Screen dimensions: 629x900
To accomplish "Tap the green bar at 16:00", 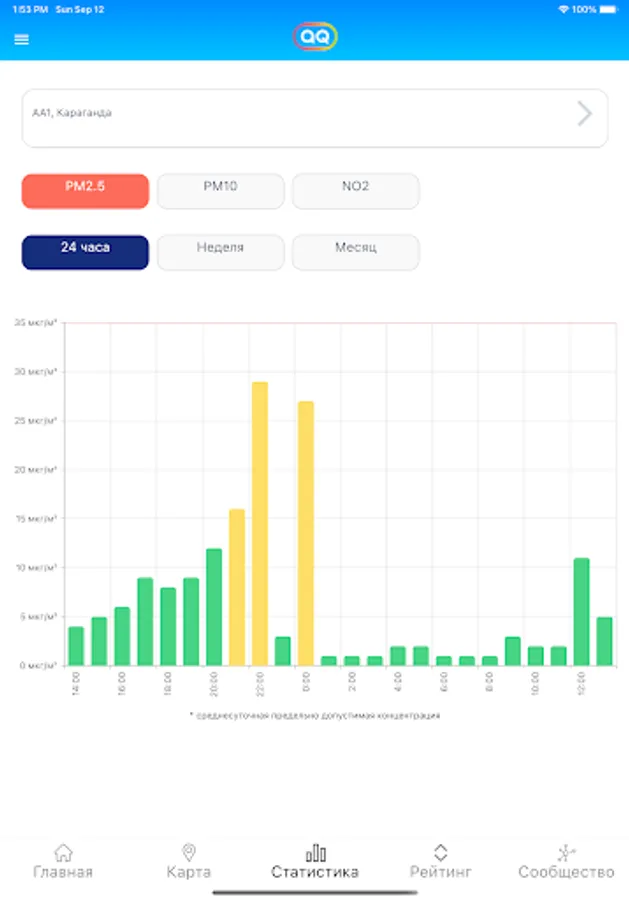I will pos(122,637).
